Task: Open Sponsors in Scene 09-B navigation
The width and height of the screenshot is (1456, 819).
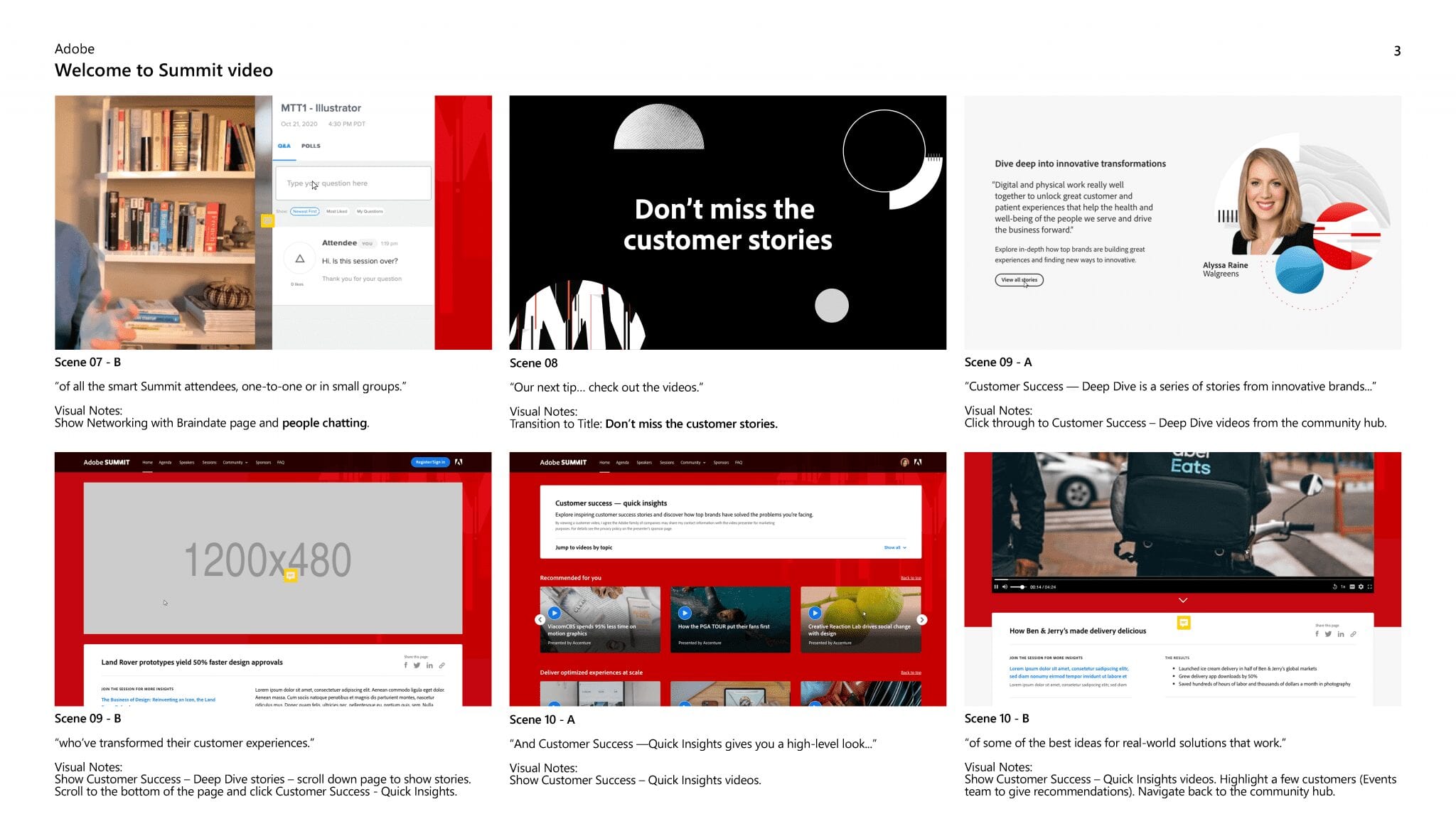Action: click(x=263, y=462)
